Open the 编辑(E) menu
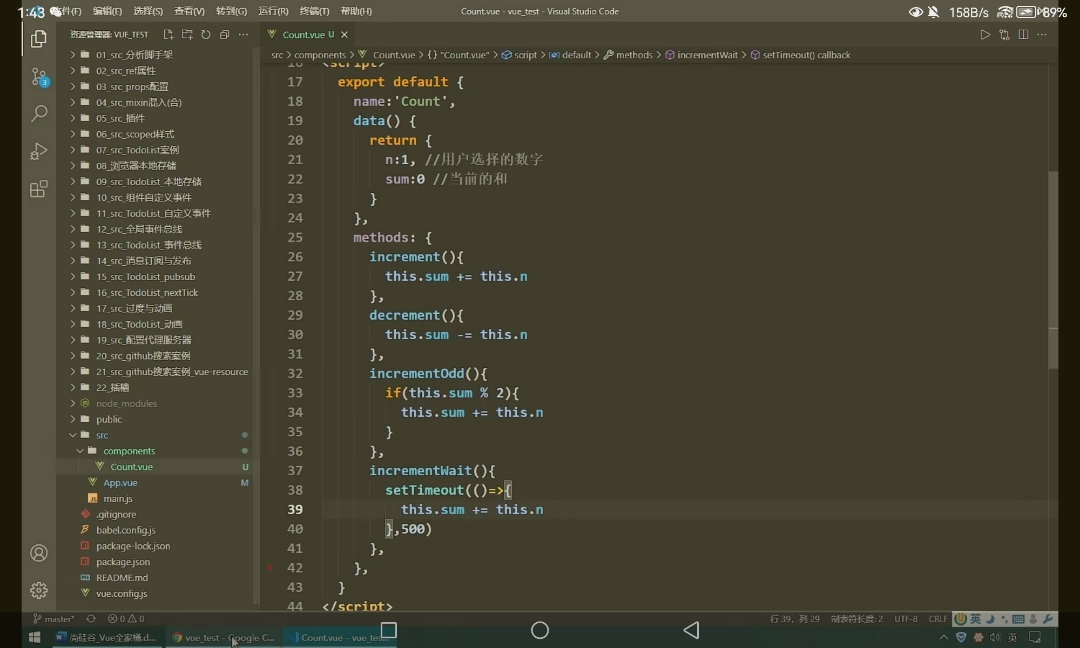The height and width of the screenshot is (648, 1080). [x=107, y=11]
